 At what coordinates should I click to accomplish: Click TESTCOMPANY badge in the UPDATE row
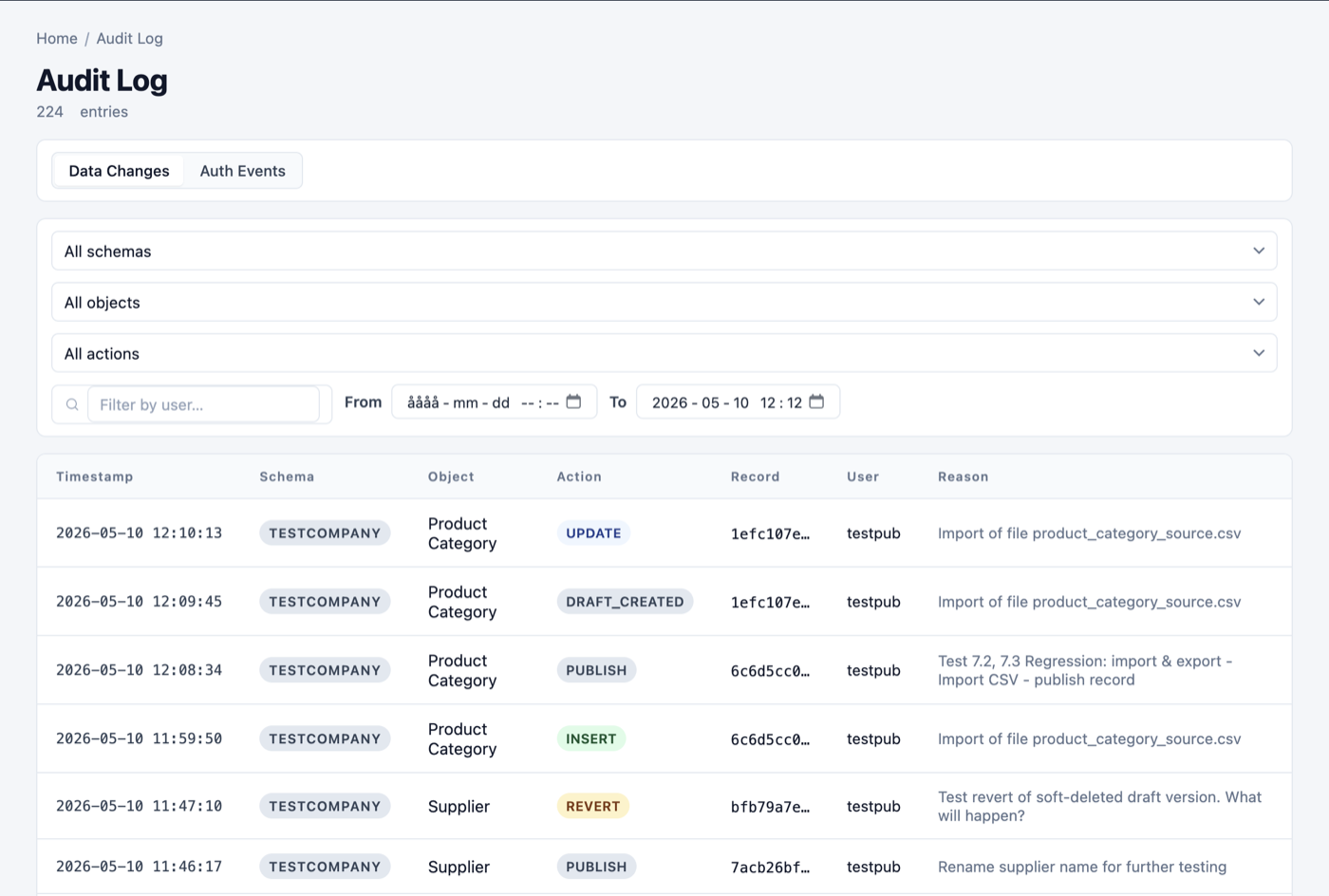[x=325, y=533]
